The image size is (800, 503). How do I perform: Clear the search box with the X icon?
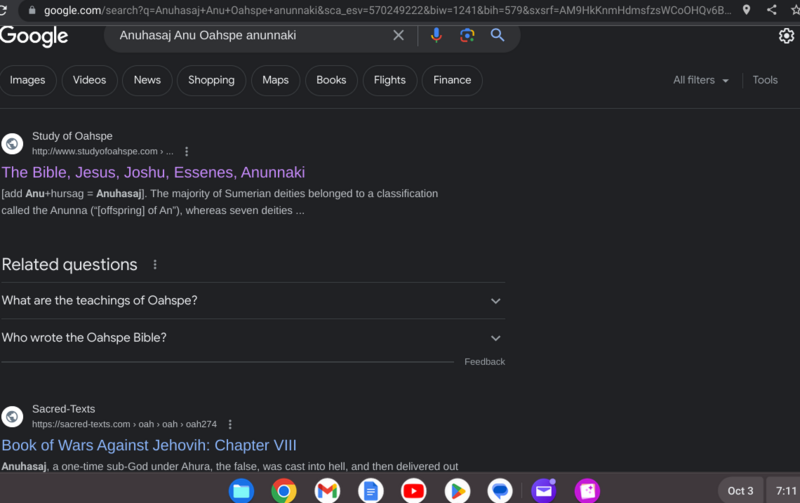click(398, 35)
